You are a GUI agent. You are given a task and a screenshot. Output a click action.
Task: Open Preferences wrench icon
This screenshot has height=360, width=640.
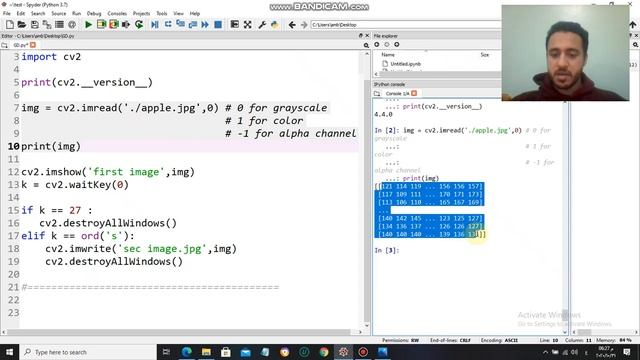[x=262, y=25]
